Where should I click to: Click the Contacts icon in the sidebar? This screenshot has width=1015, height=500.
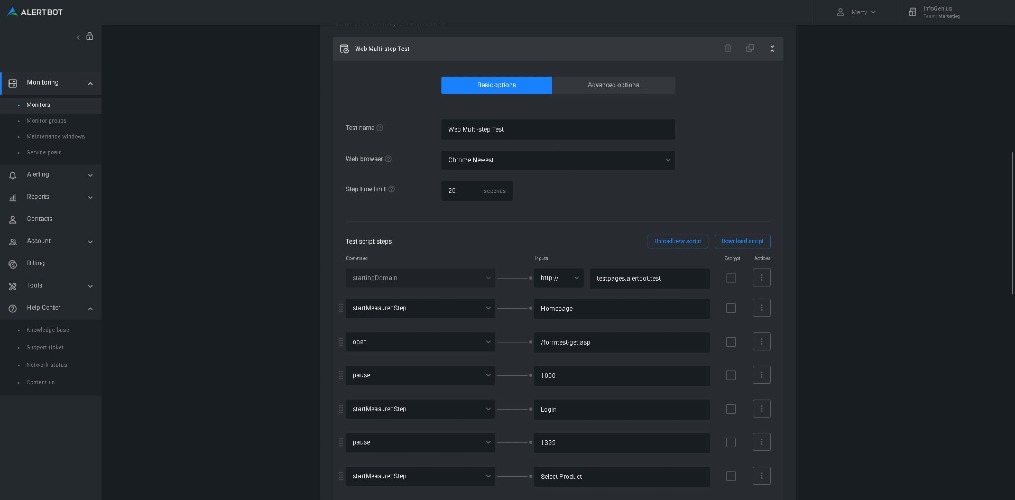(13, 219)
